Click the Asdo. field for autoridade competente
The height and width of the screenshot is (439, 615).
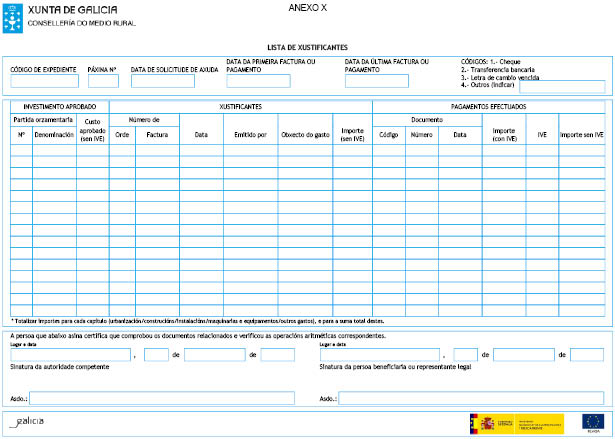162,398
